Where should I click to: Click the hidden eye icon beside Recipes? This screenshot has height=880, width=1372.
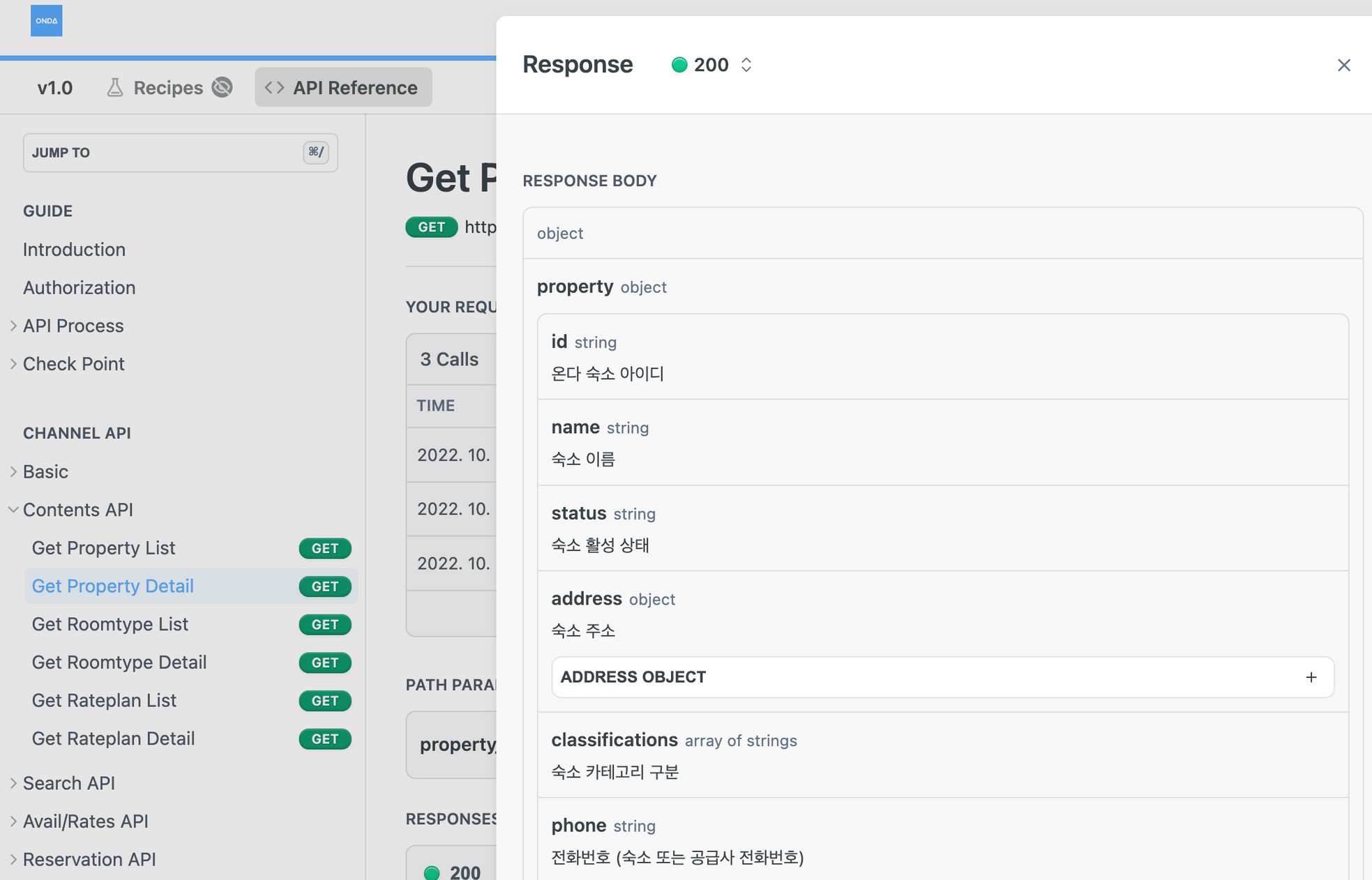[x=223, y=87]
